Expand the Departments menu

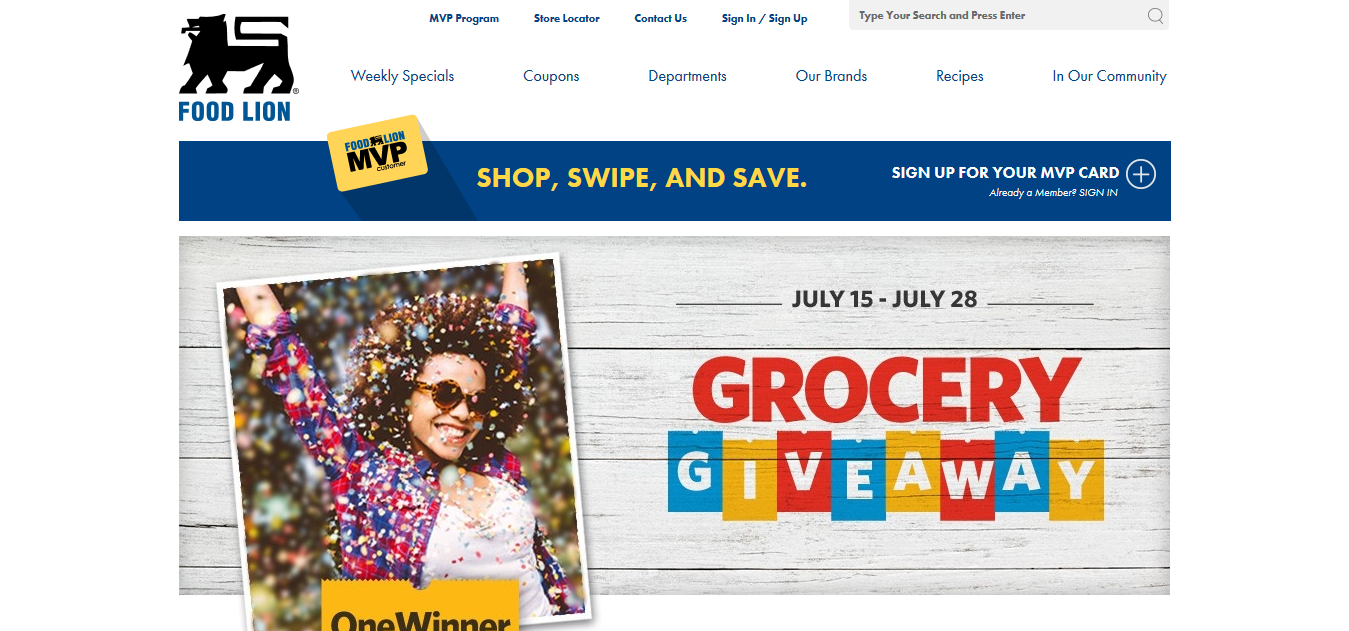tap(687, 76)
